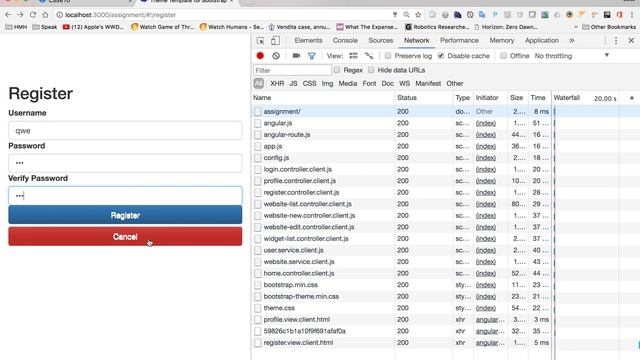640x360 pixels.
Task: Switch to large request rows view icon
Action: click(x=353, y=56)
